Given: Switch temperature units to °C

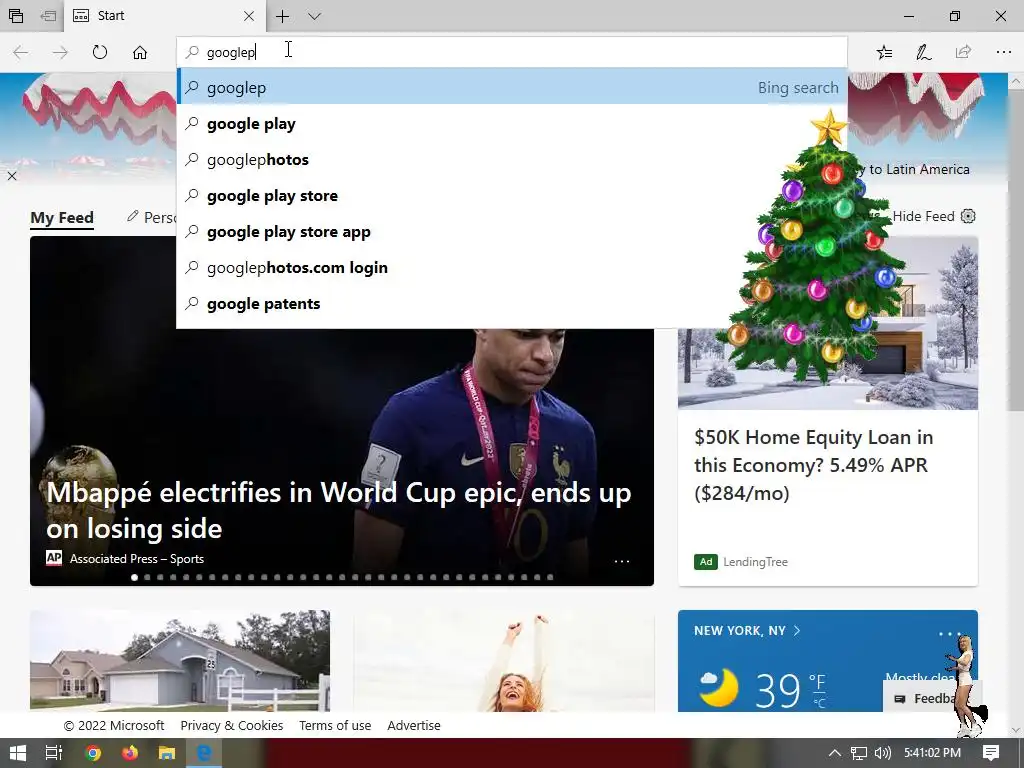Looking at the screenshot, I should point(819,703).
